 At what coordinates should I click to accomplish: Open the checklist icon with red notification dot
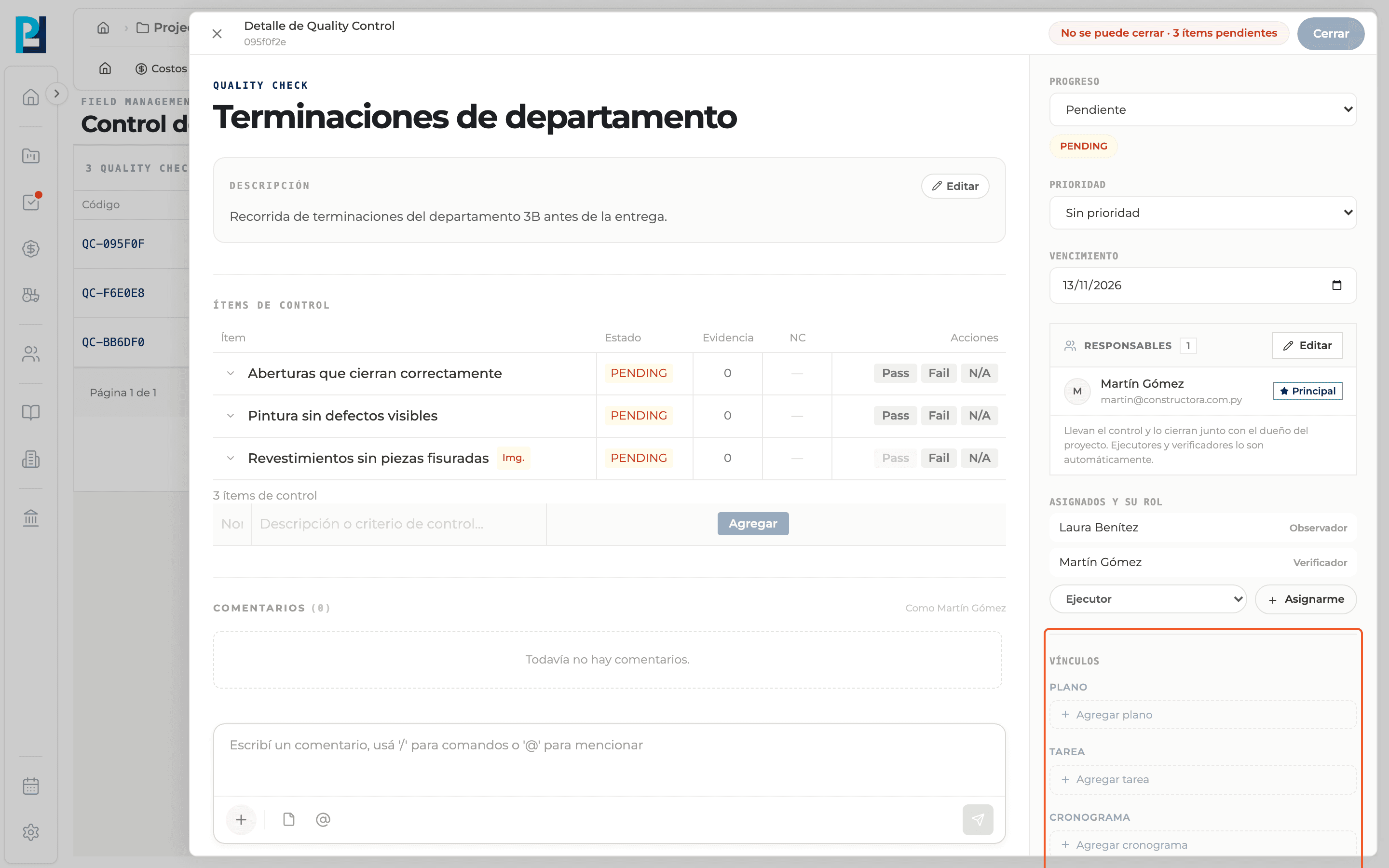click(31, 202)
